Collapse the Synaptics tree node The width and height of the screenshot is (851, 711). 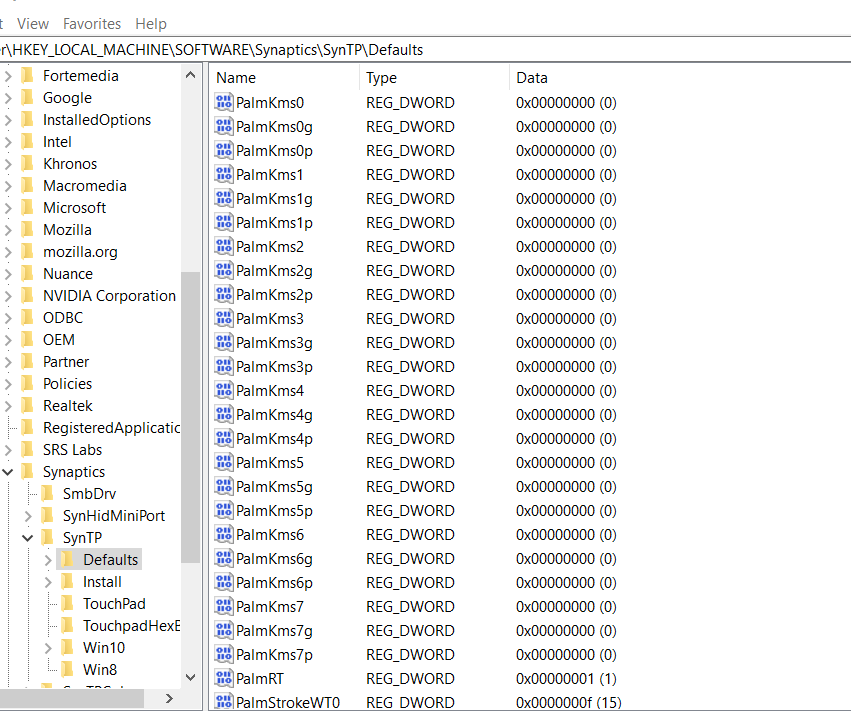[x=8, y=471]
